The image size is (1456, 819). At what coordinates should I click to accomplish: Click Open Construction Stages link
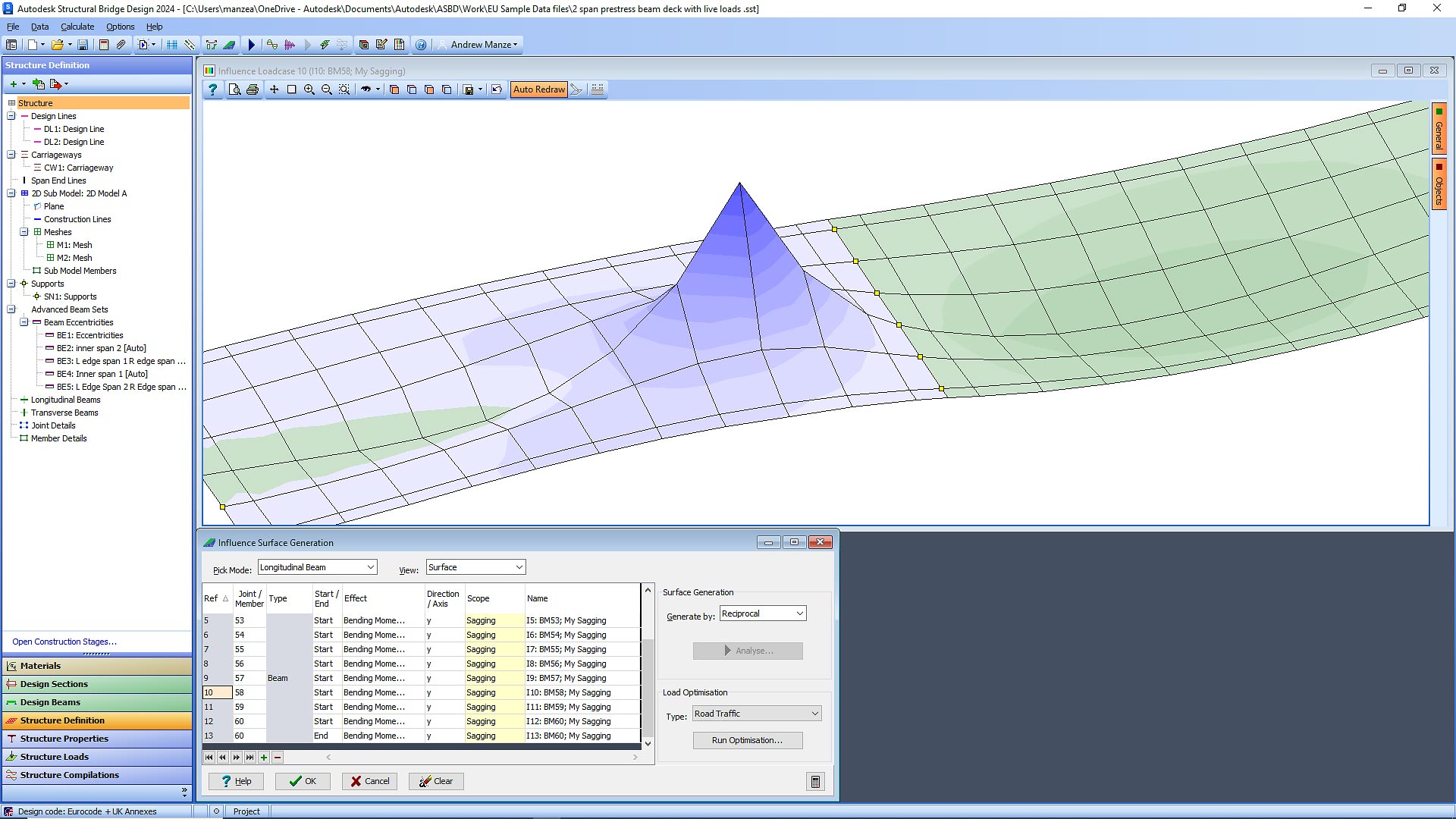(x=64, y=642)
